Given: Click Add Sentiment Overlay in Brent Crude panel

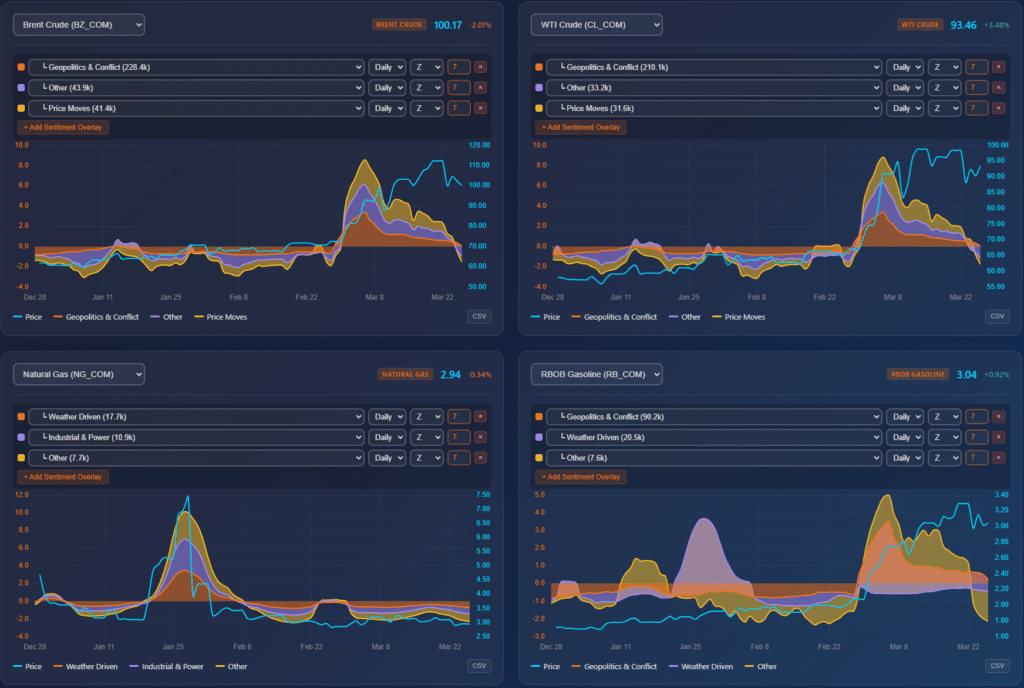Looking at the screenshot, I should [x=63, y=127].
